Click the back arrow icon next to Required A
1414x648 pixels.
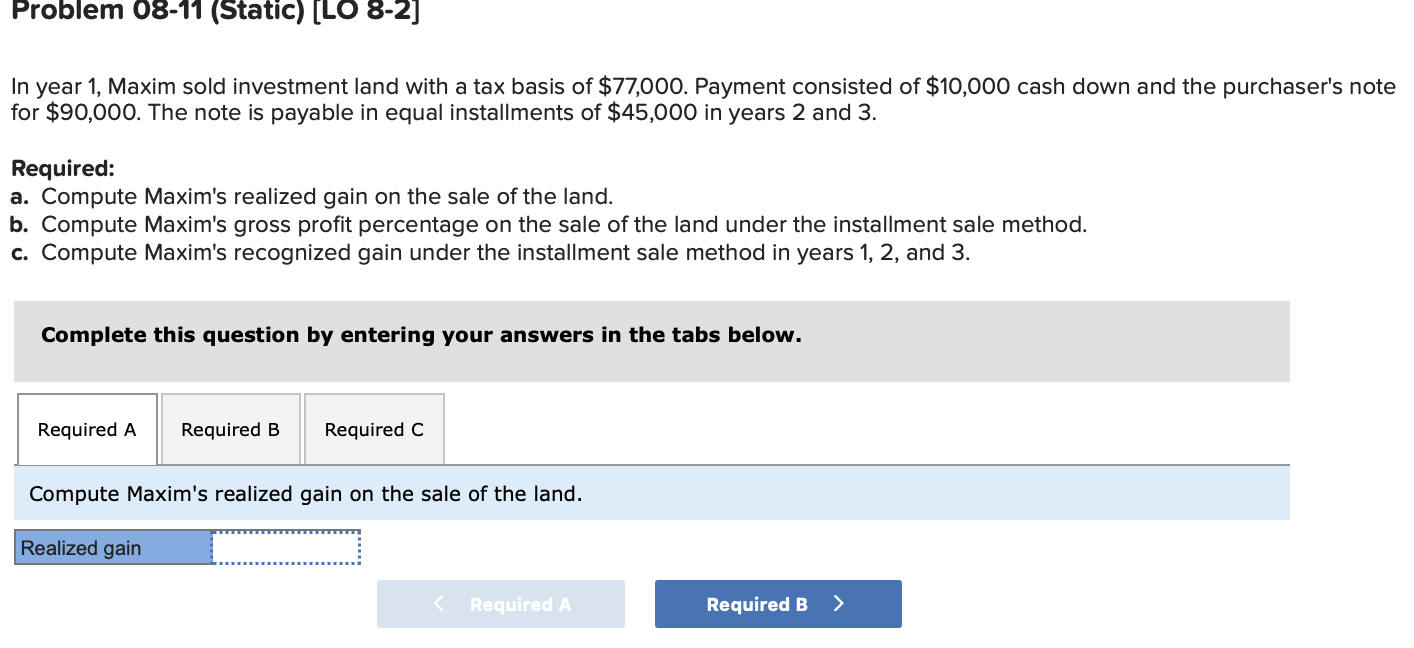(437, 603)
